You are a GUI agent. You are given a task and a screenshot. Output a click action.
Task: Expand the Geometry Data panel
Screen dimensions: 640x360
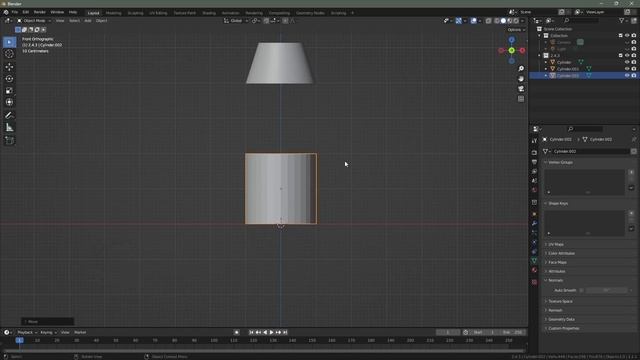[x=561, y=319]
